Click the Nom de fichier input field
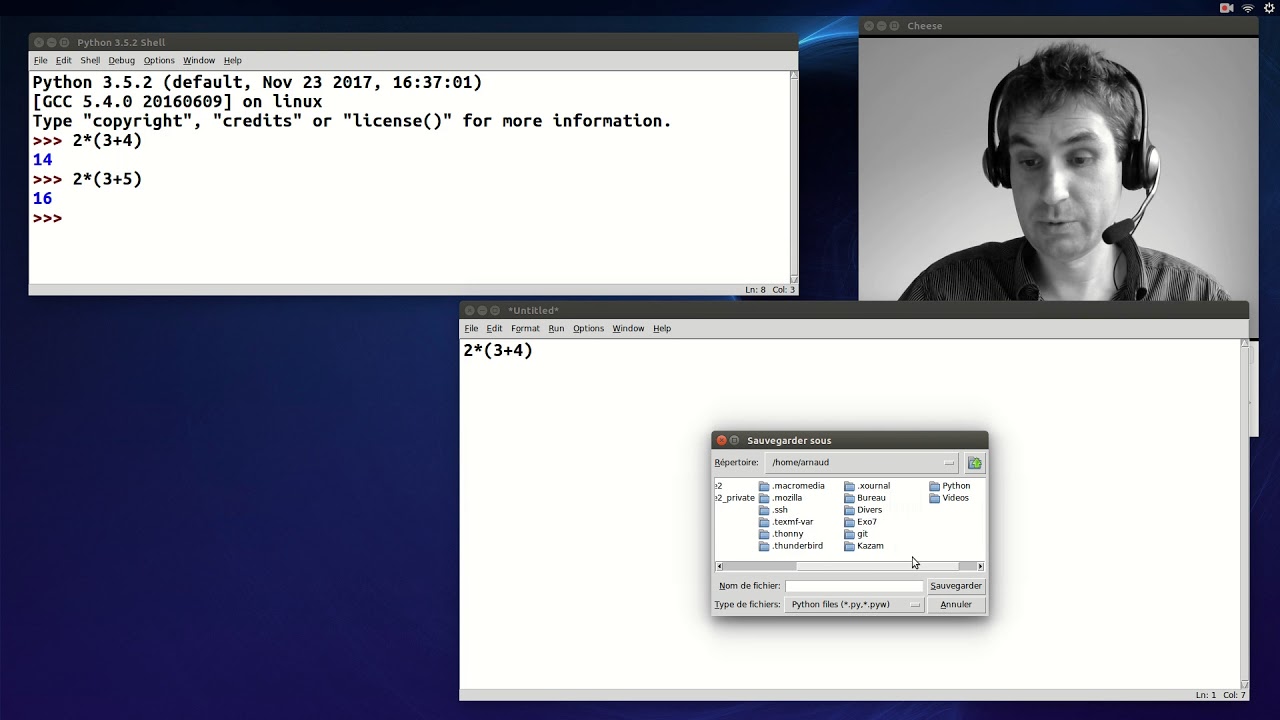This screenshot has height=720, width=1280. coord(853,586)
